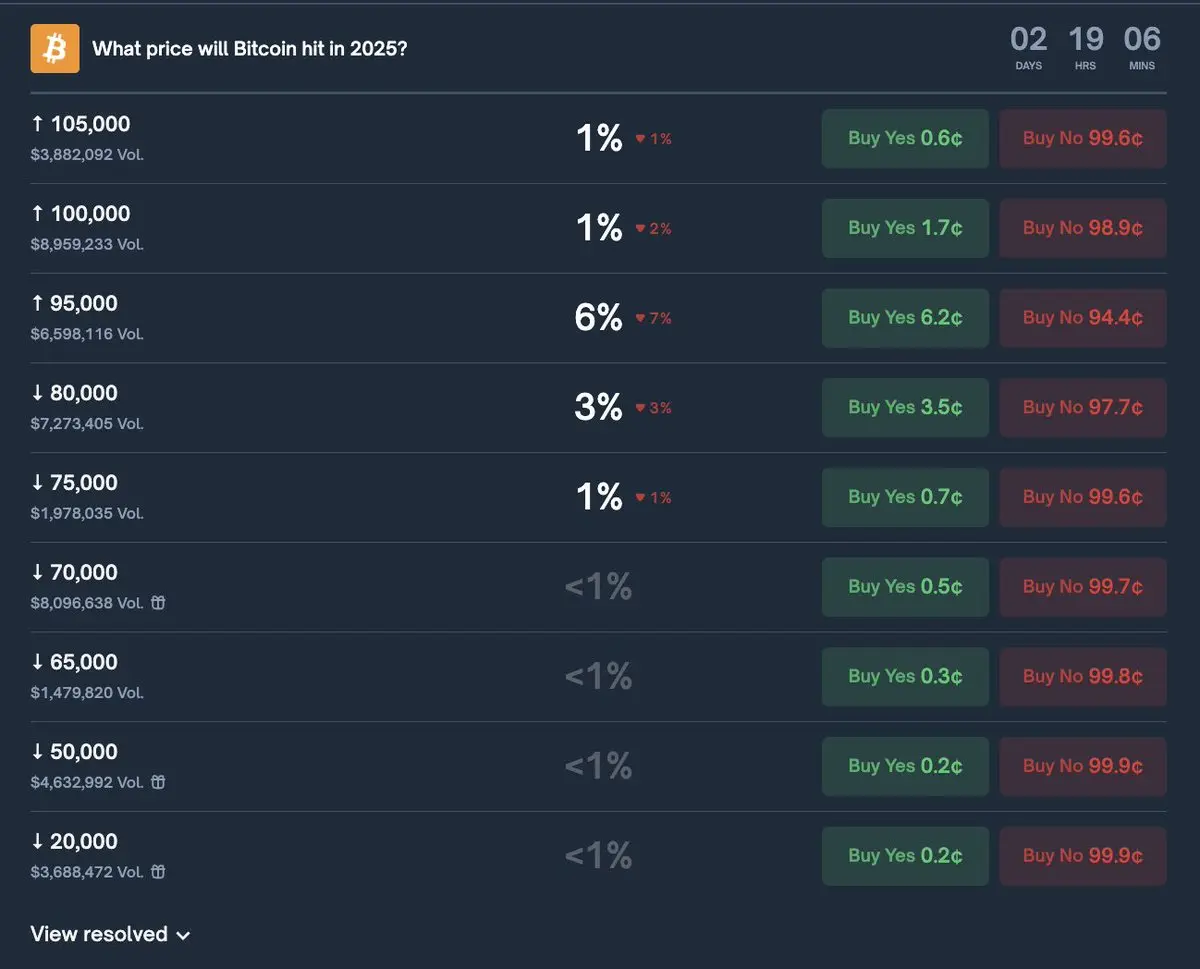1200x969 pixels.
Task: Buy Yes at 0.3¢ for 65,000
Action: coord(905,676)
